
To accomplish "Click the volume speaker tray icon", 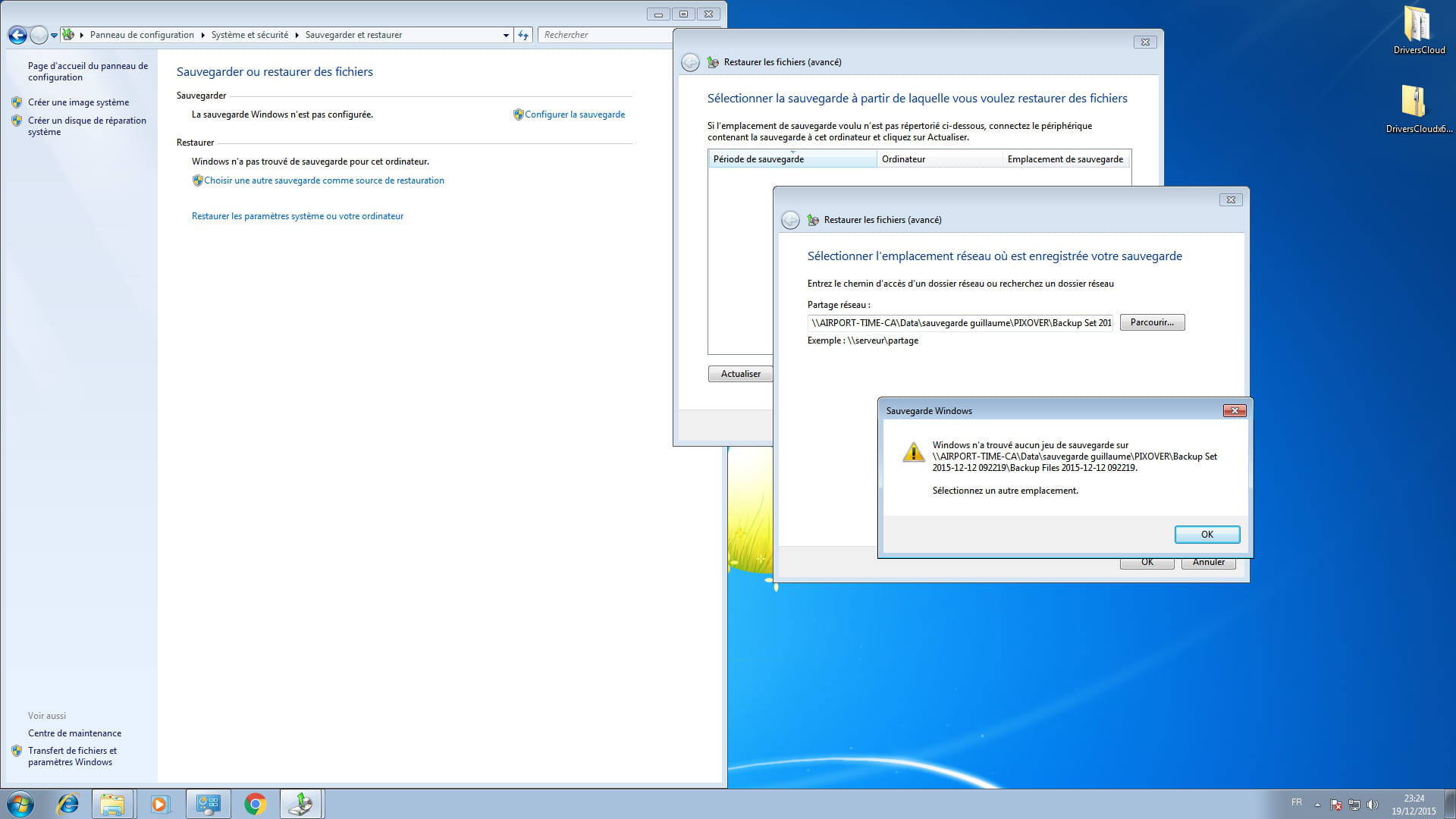I will [x=1372, y=805].
